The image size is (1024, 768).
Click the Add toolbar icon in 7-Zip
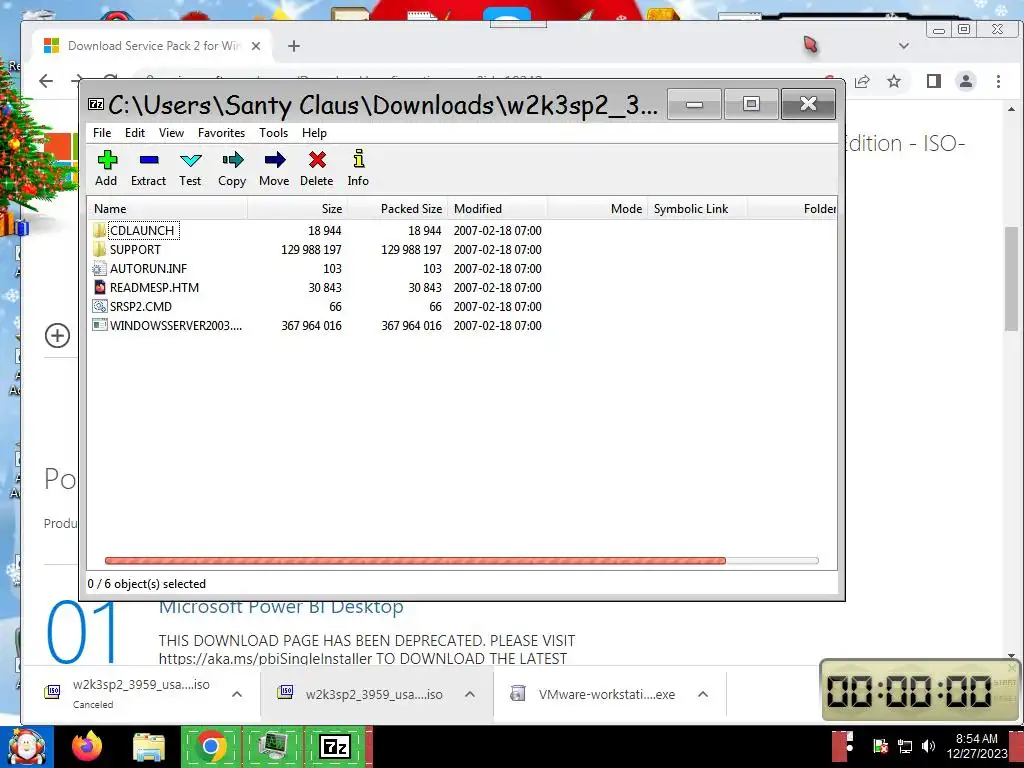[106, 161]
